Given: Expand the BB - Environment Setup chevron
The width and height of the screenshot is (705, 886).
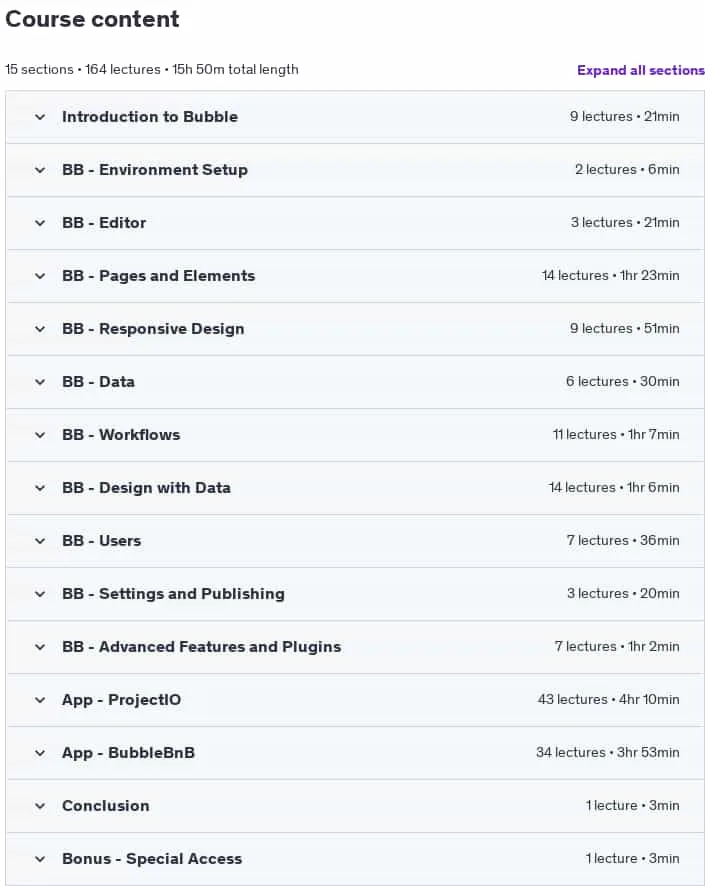Looking at the screenshot, I should [40, 170].
